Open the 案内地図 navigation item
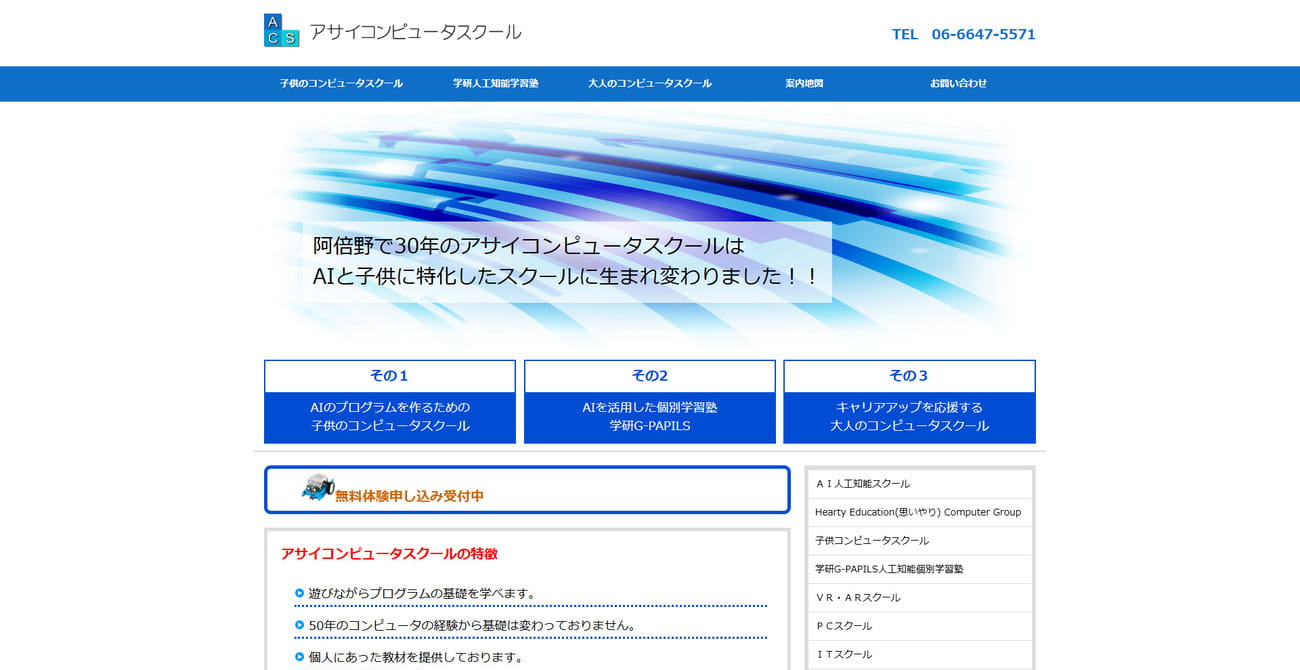This screenshot has width=1300, height=670. click(x=804, y=84)
